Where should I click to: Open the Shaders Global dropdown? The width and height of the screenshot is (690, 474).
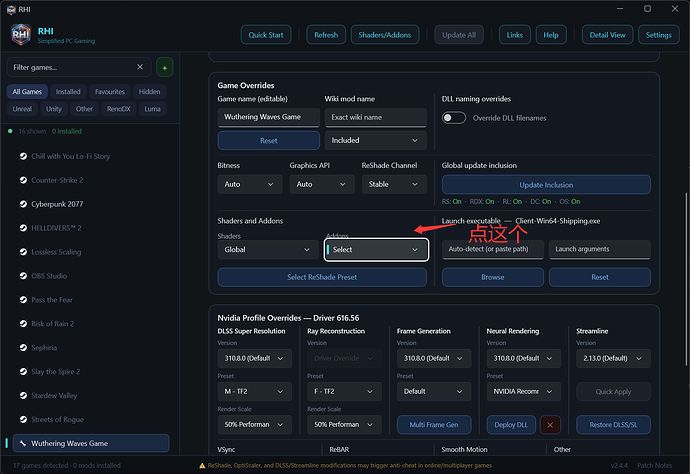[x=268, y=250]
